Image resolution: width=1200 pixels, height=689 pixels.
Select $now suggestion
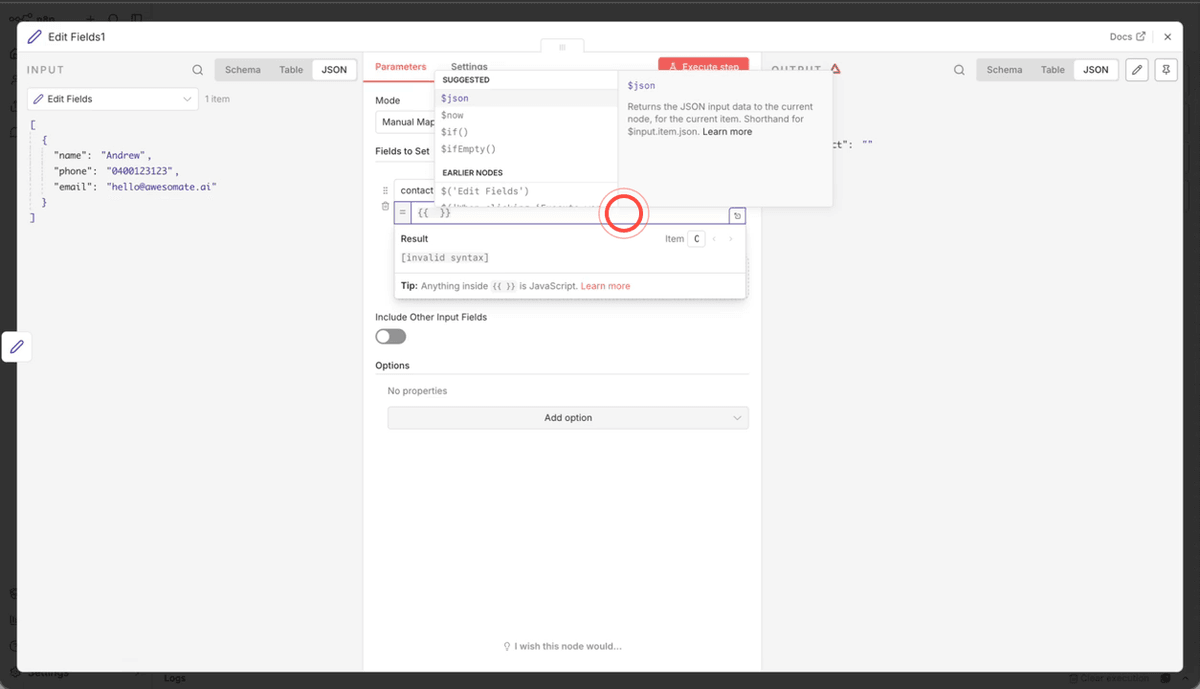point(526,115)
